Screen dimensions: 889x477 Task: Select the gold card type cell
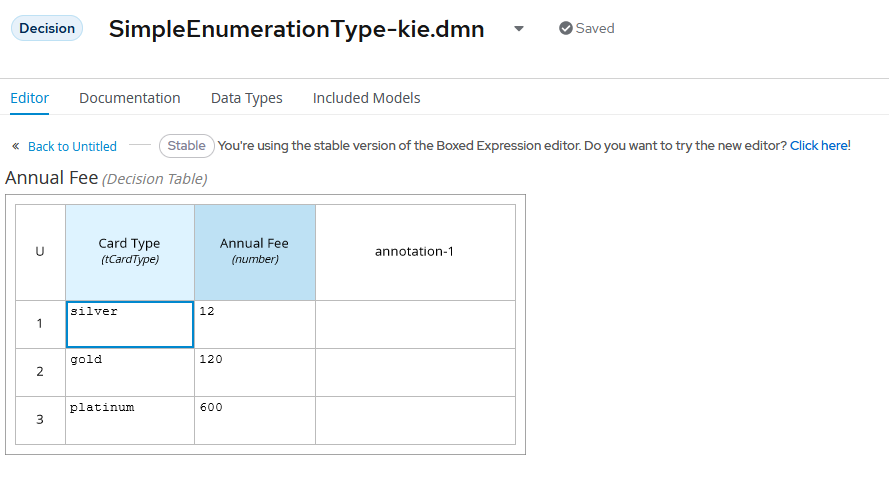(x=129, y=371)
